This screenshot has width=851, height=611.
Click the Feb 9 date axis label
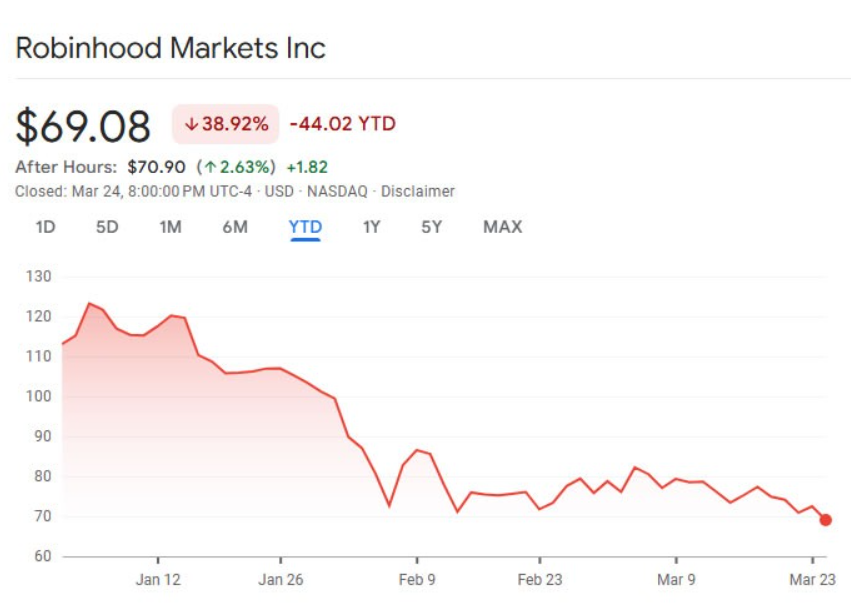(x=416, y=579)
